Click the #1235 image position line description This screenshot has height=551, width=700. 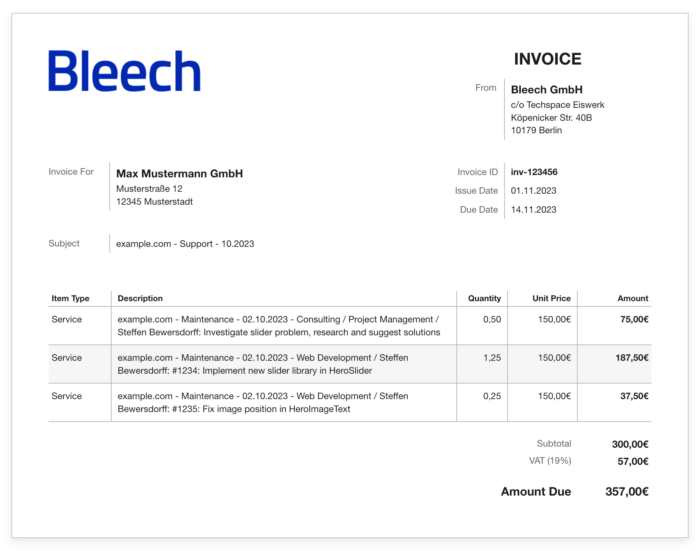263,402
